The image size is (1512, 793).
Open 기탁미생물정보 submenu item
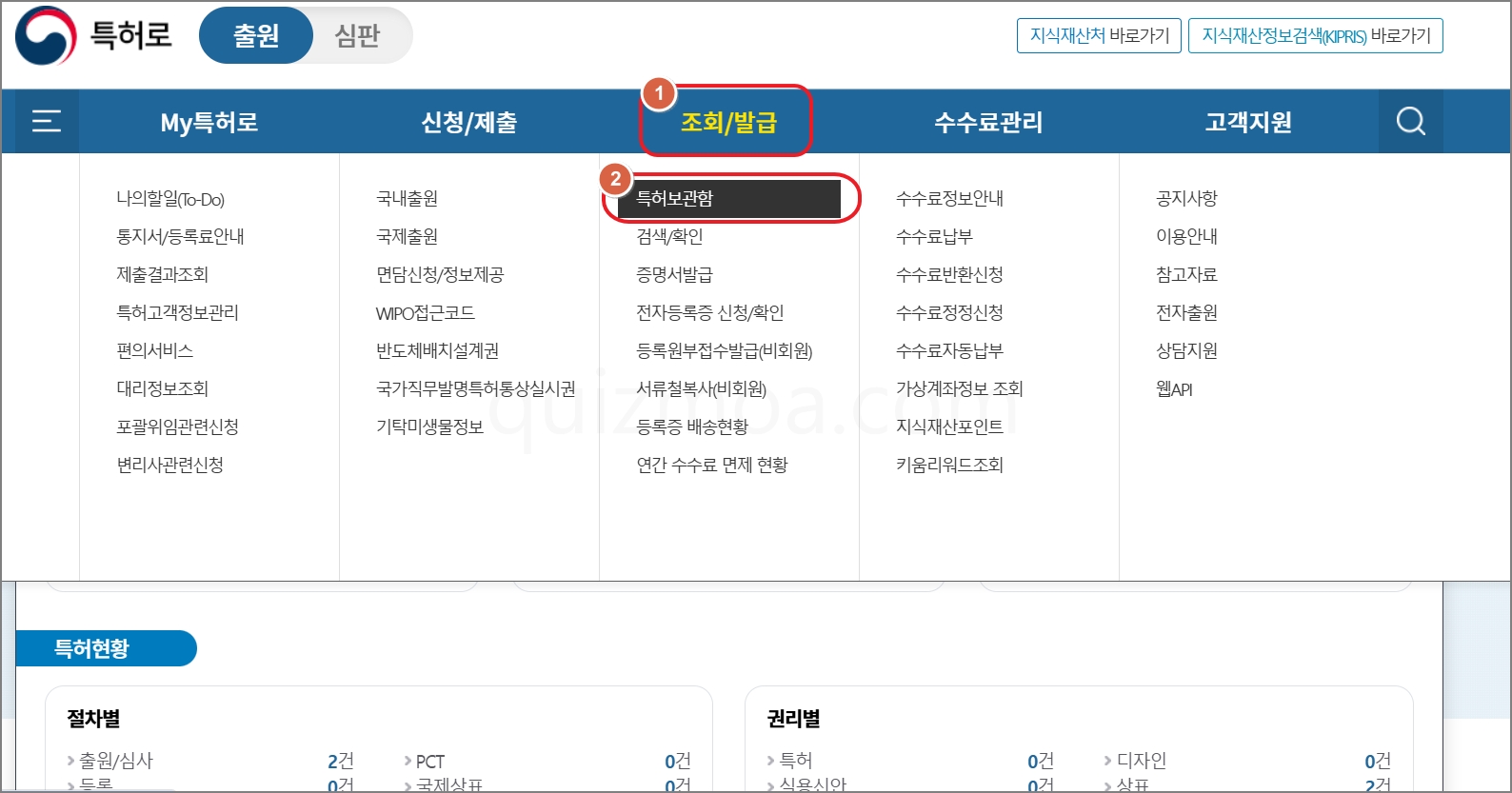click(x=429, y=427)
